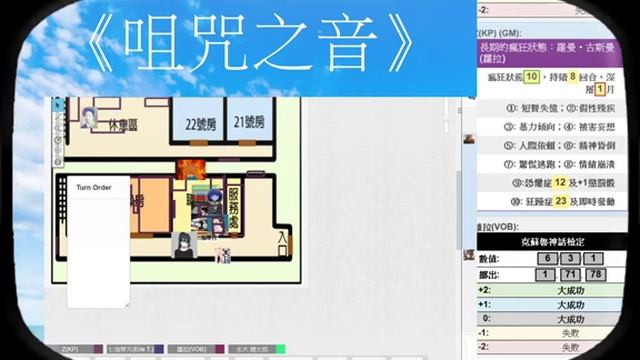
Task: Click Z(KP) player's maroon color swatch
Action: click(98, 349)
